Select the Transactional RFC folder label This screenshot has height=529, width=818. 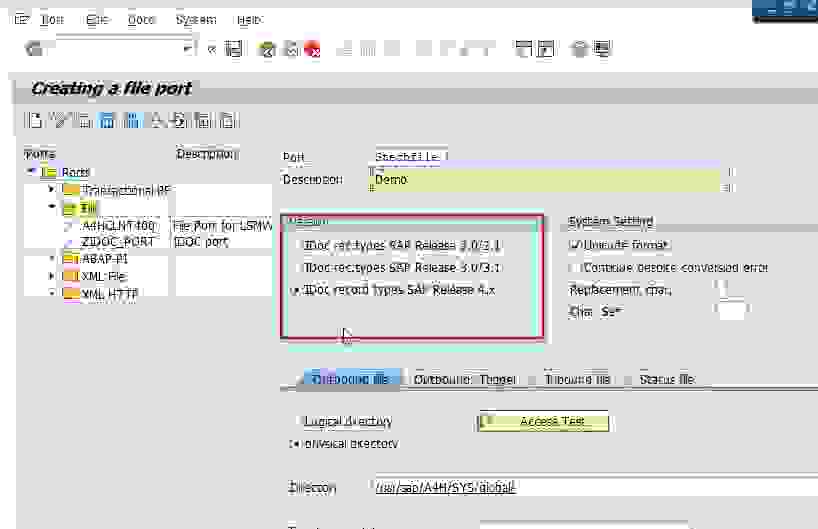[x=126, y=190]
